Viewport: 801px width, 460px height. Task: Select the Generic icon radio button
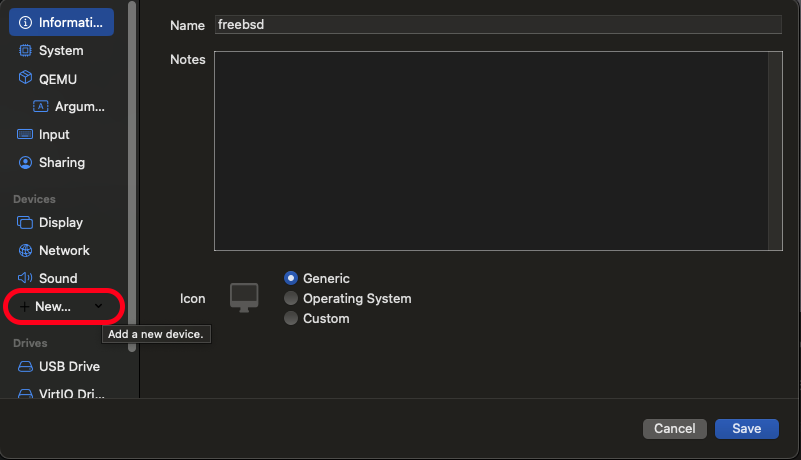[291, 278]
